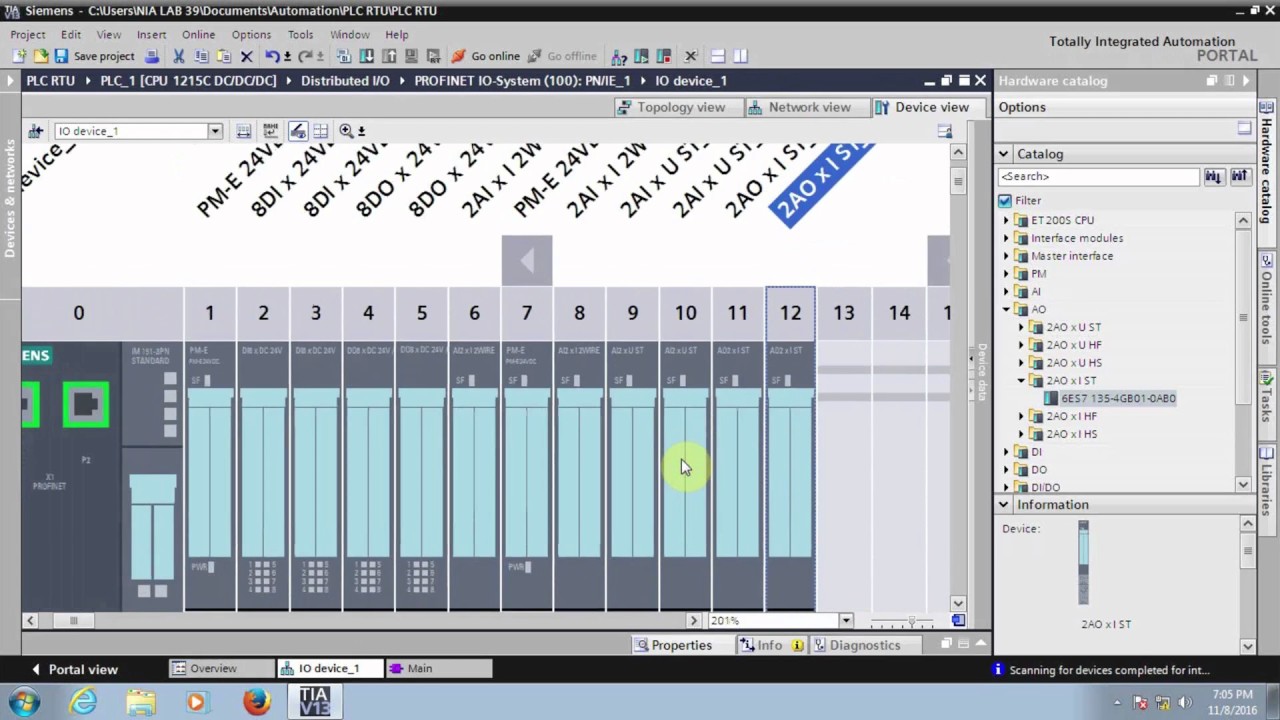Cut selection with scissors icon
The width and height of the screenshot is (1280, 720).
179,56
